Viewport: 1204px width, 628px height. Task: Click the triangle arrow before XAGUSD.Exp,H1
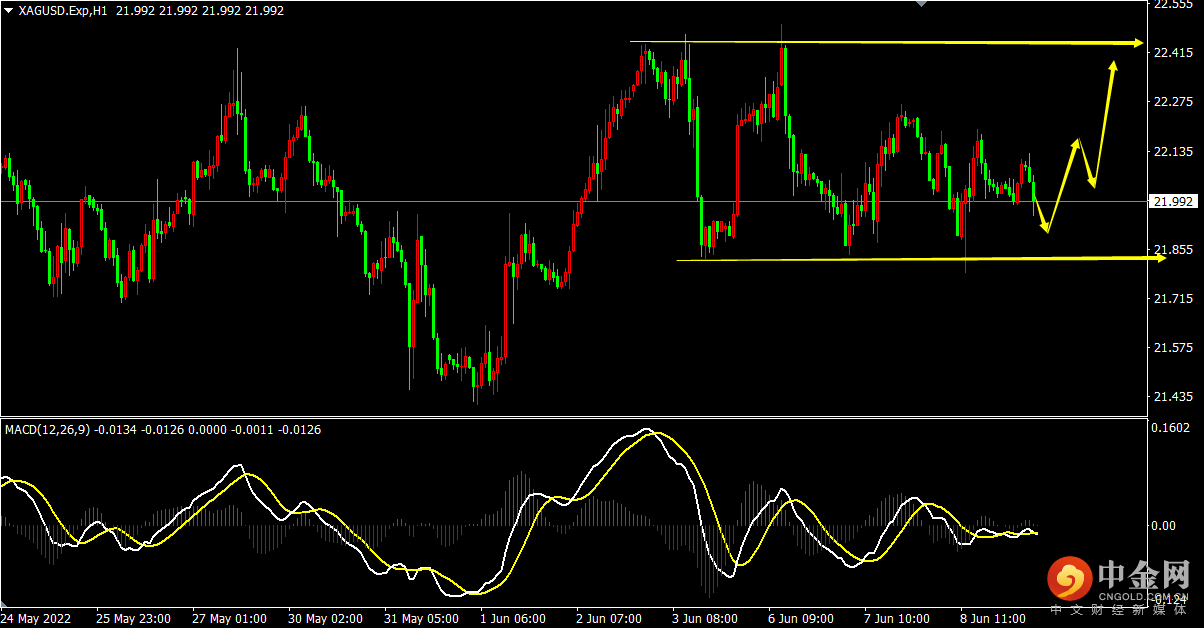coord(7,10)
